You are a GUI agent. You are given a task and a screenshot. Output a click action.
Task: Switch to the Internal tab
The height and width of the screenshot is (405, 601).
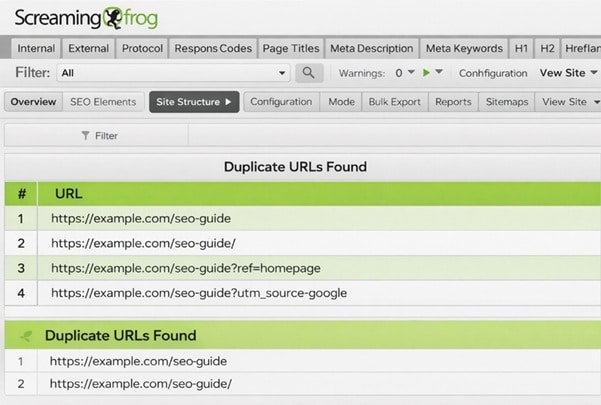coord(36,49)
